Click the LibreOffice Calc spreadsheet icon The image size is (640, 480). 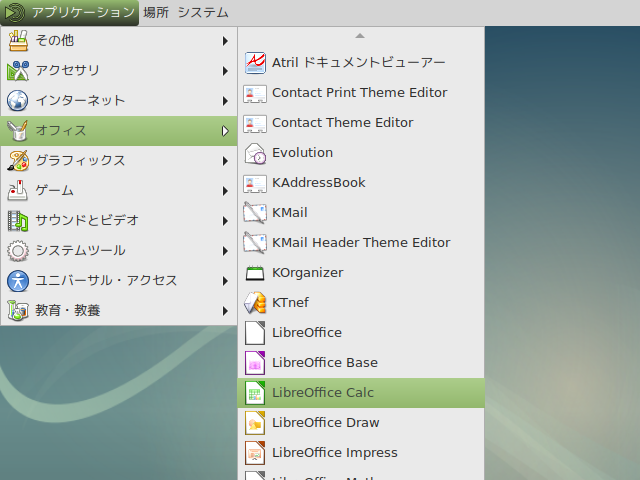click(255, 393)
